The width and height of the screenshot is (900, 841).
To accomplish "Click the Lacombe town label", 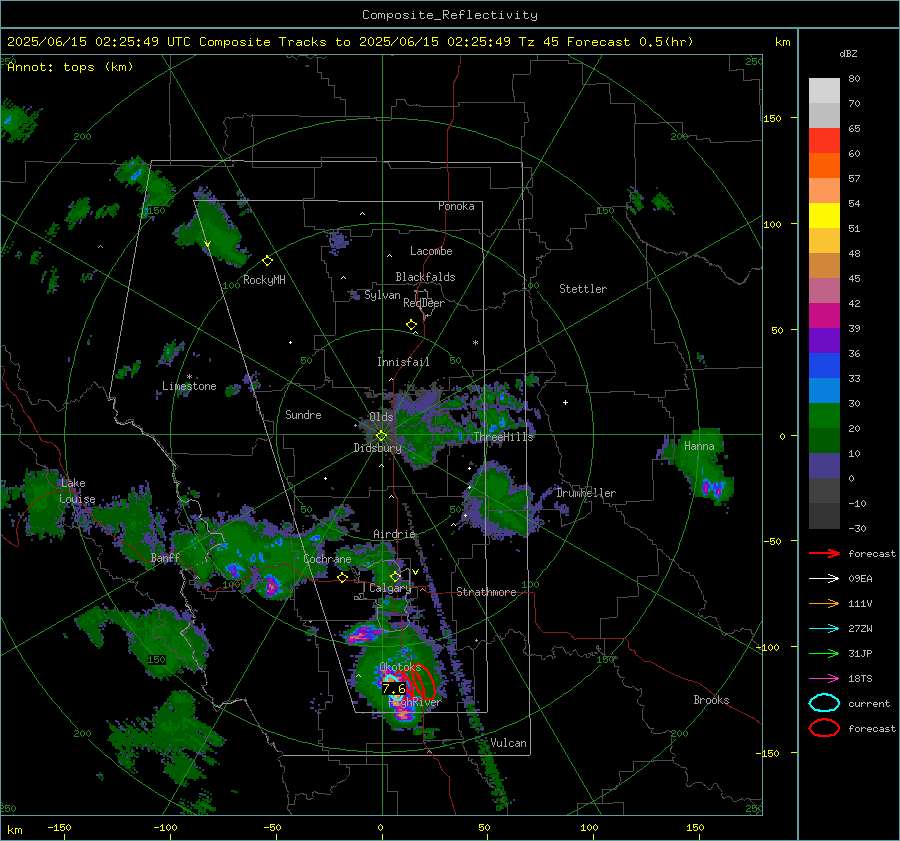I will click(431, 251).
